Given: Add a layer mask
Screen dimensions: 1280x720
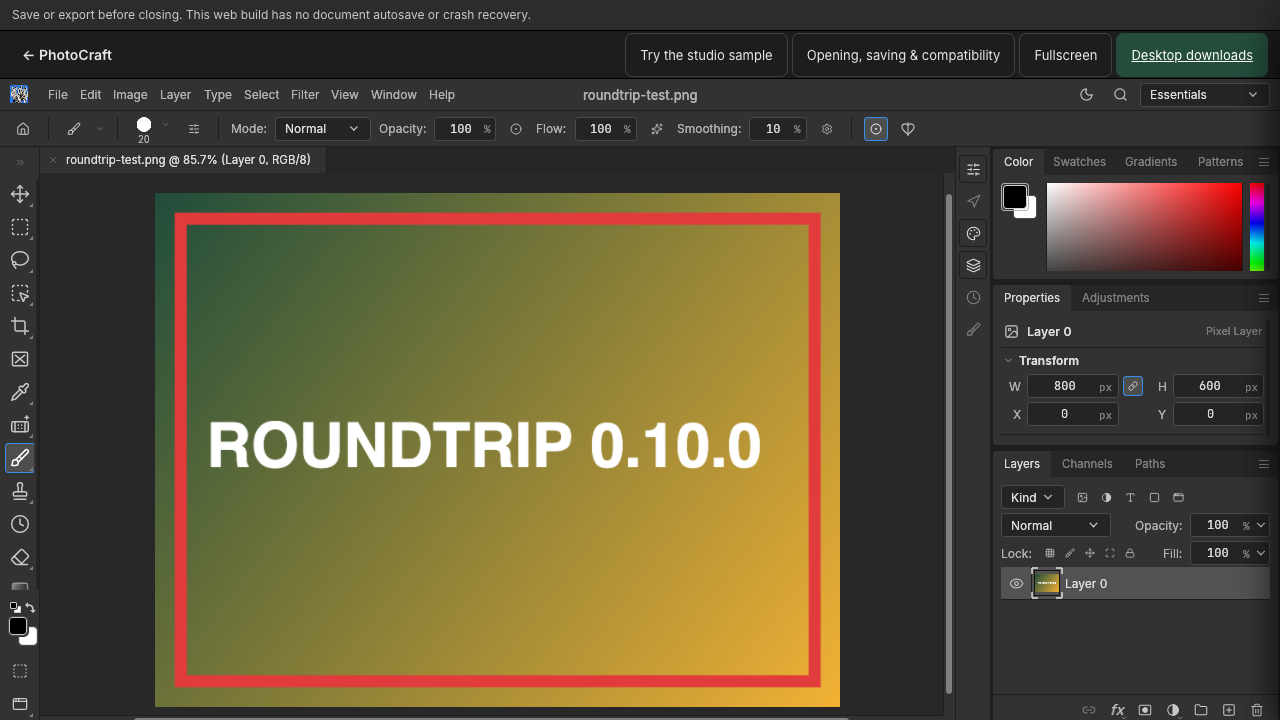Looking at the screenshot, I should pyautogui.click(x=1145, y=710).
